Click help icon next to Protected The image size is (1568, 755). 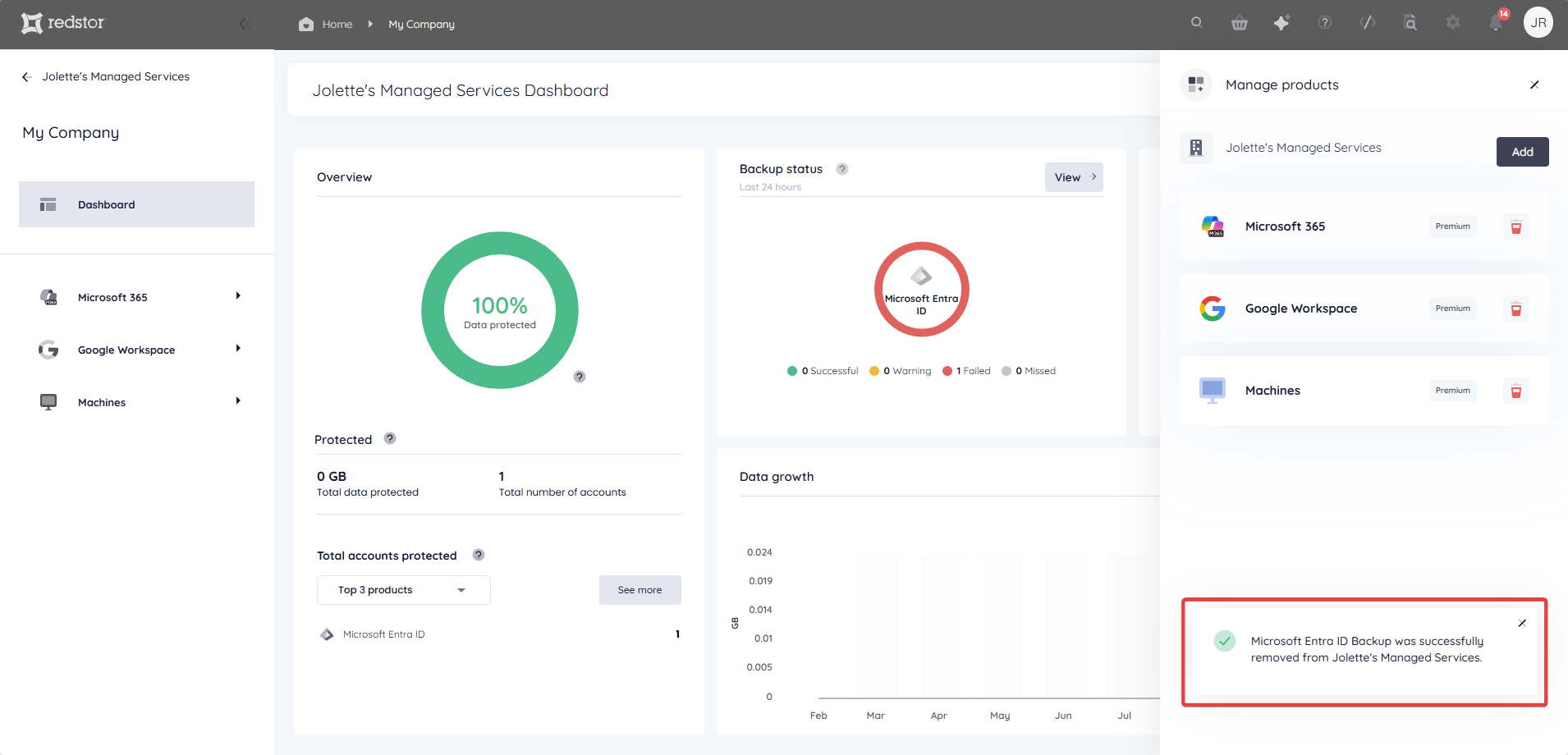tap(390, 438)
